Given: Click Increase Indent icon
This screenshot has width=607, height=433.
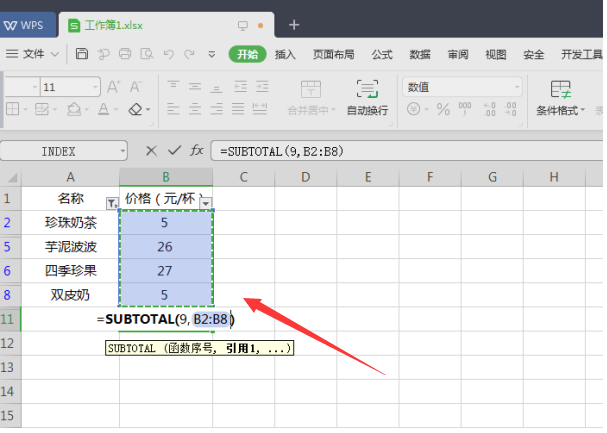Looking at the screenshot, I should click(x=262, y=86).
